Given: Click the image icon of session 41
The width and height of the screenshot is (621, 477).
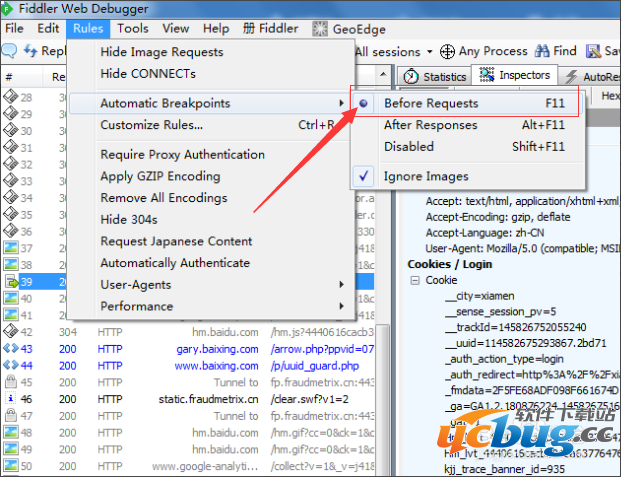Looking at the screenshot, I should [11, 315].
